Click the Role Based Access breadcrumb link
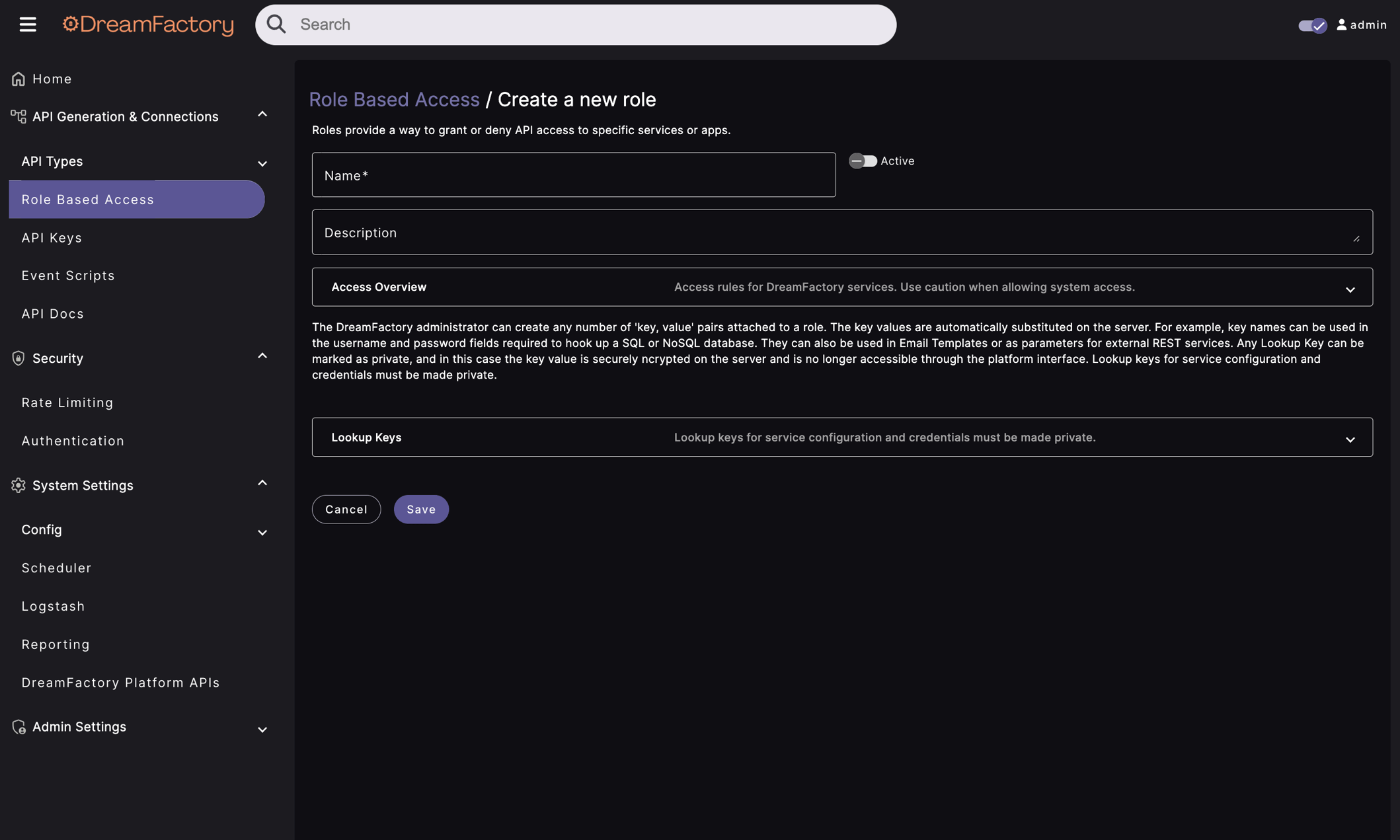The width and height of the screenshot is (1400, 840). (394, 100)
